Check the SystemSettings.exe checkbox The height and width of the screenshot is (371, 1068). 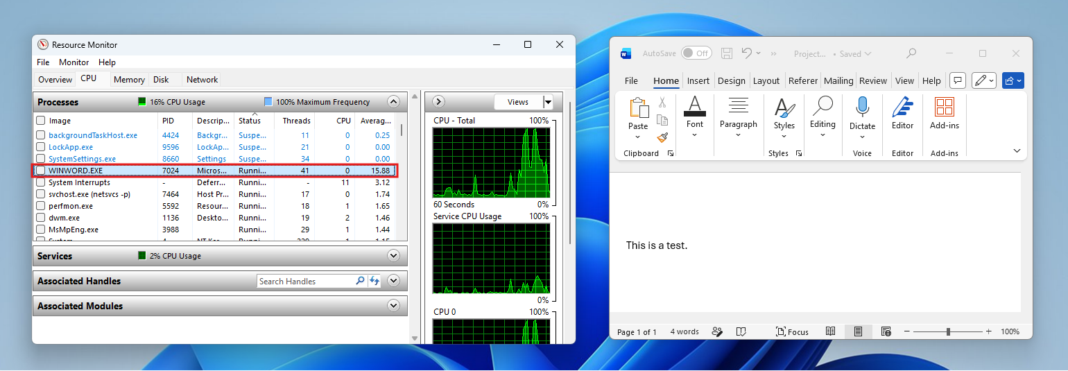pyautogui.click(x=41, y=159)
